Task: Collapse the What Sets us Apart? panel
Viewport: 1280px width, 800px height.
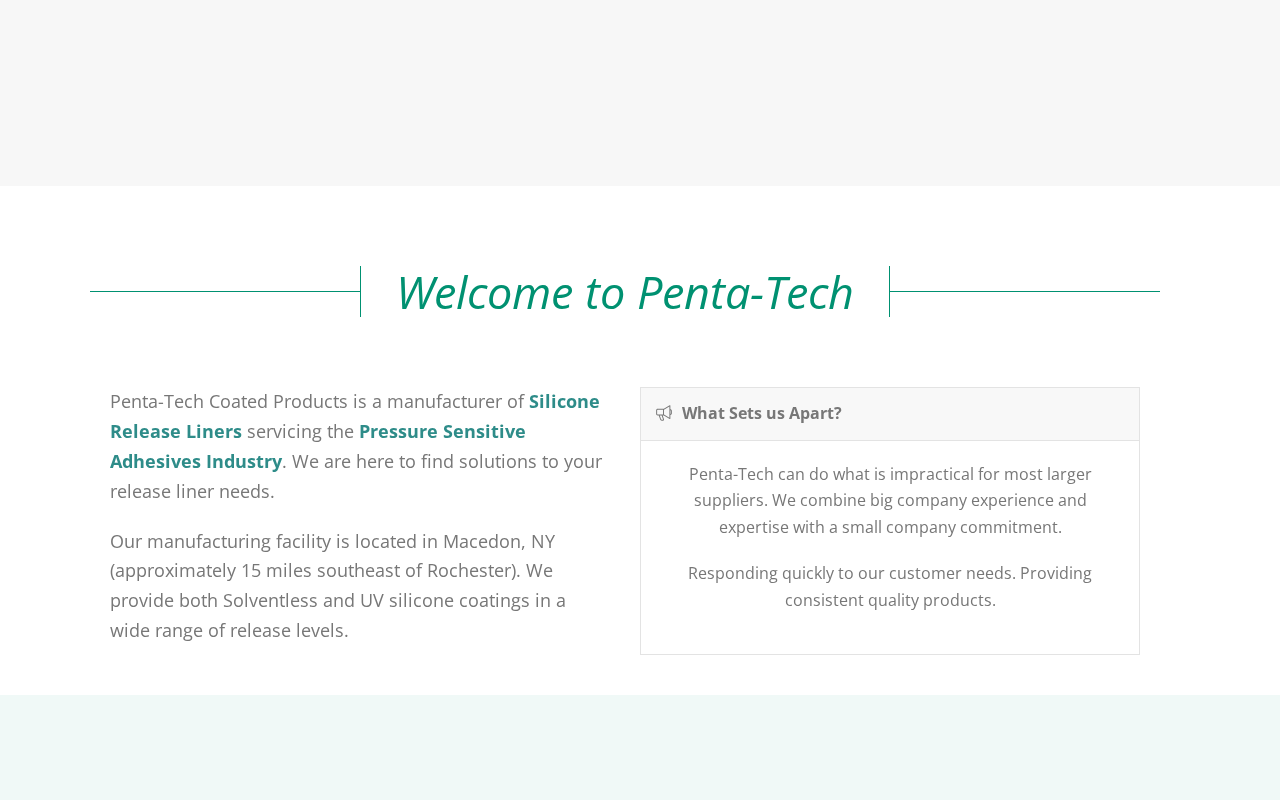Action: (889, 414)
